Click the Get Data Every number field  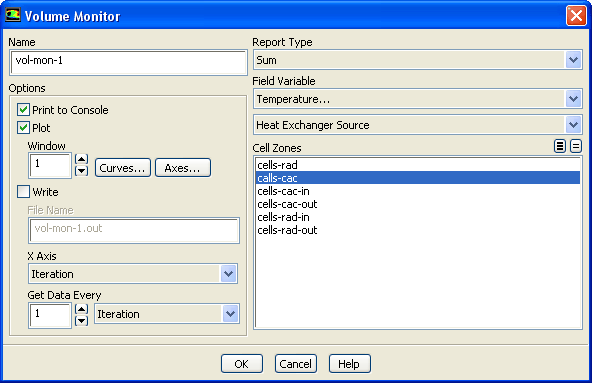coord(50,315)
